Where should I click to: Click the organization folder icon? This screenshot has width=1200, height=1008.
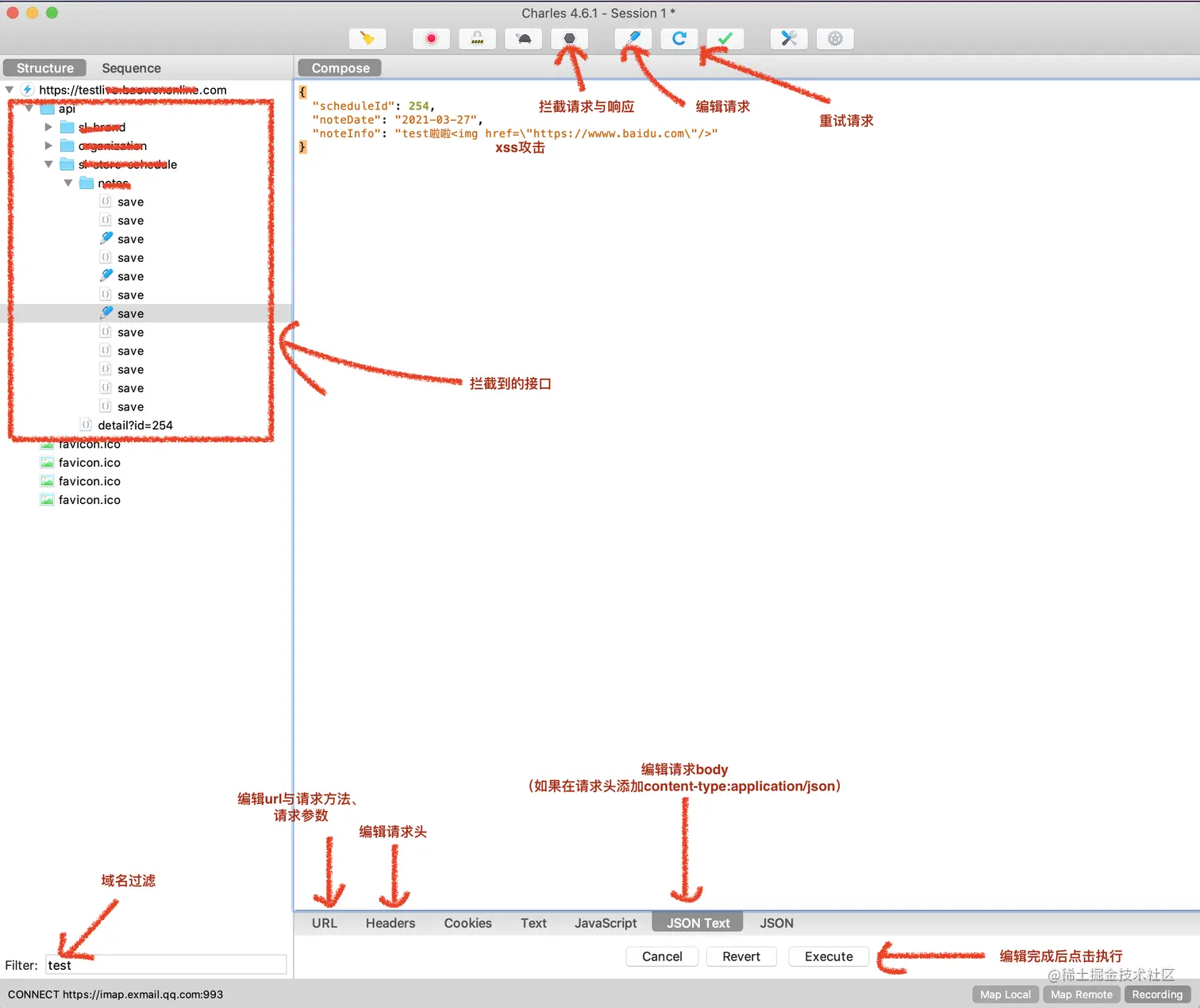[x=67, y=145]
